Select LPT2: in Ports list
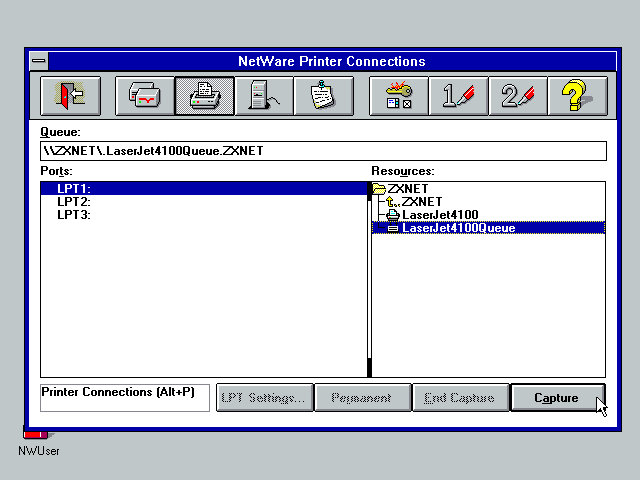Viewport: 640px width, 480px height. click(204, 202)
